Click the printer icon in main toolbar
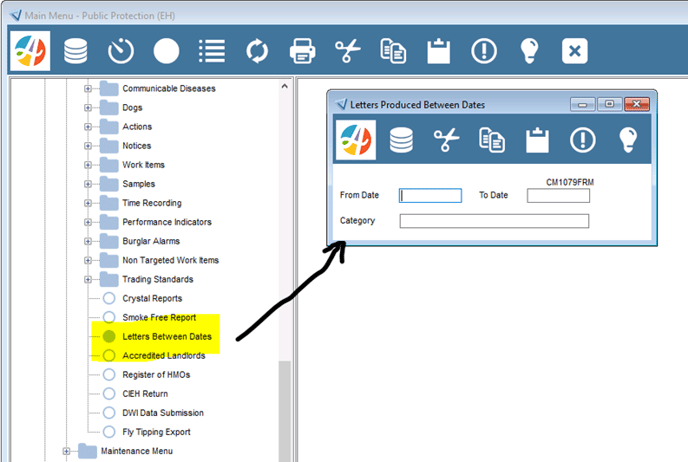The height and width of the screenshot is (462, 688). pos(302,51)
